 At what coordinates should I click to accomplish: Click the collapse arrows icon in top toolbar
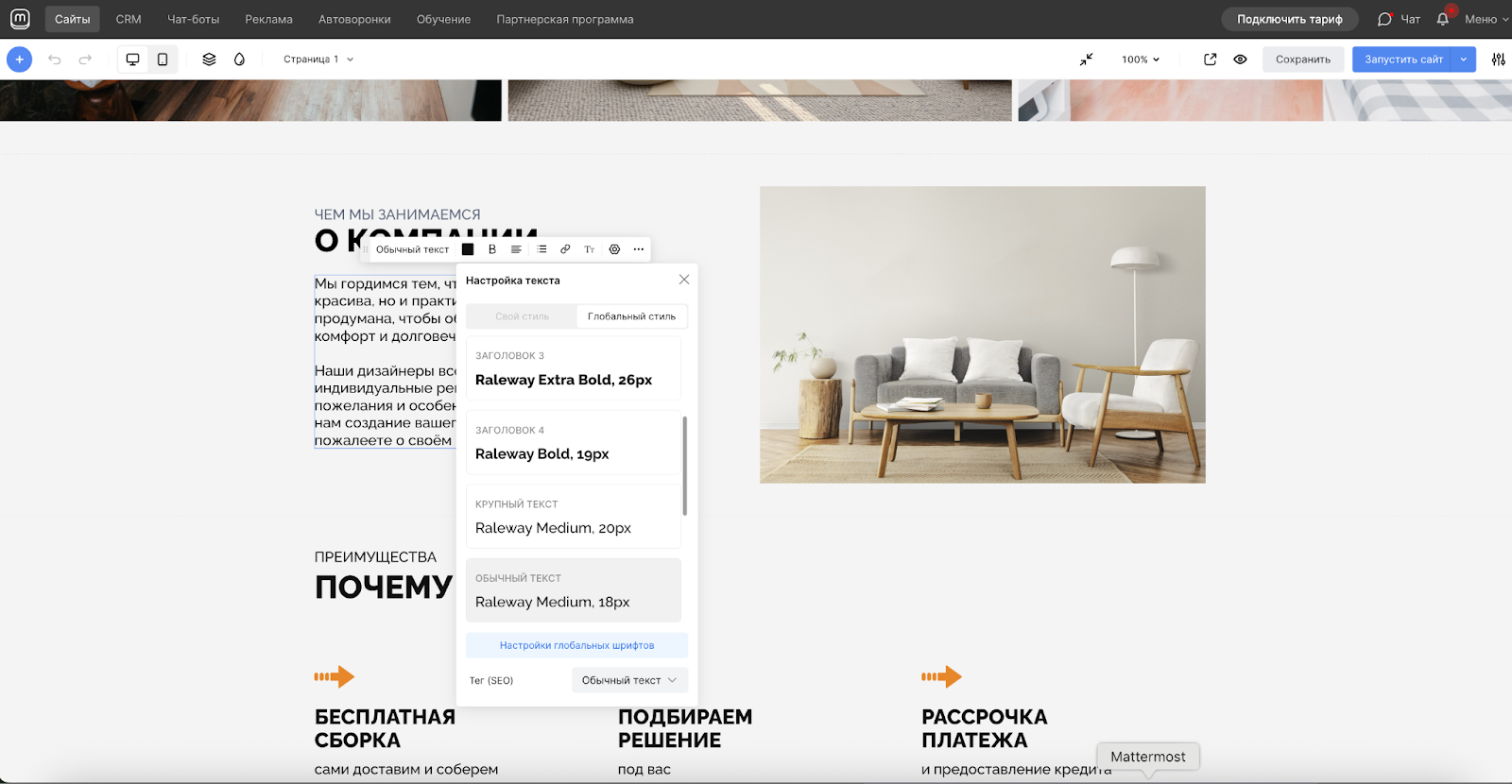pos(1087,60)
